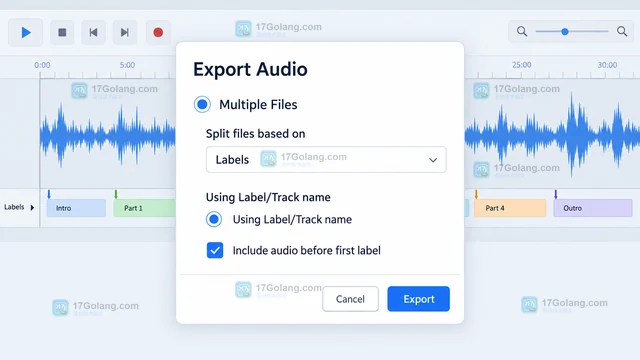The height and width of the screenshot is (360, 640).
Task: Stop playback with the Stop button
Action: 62,32
